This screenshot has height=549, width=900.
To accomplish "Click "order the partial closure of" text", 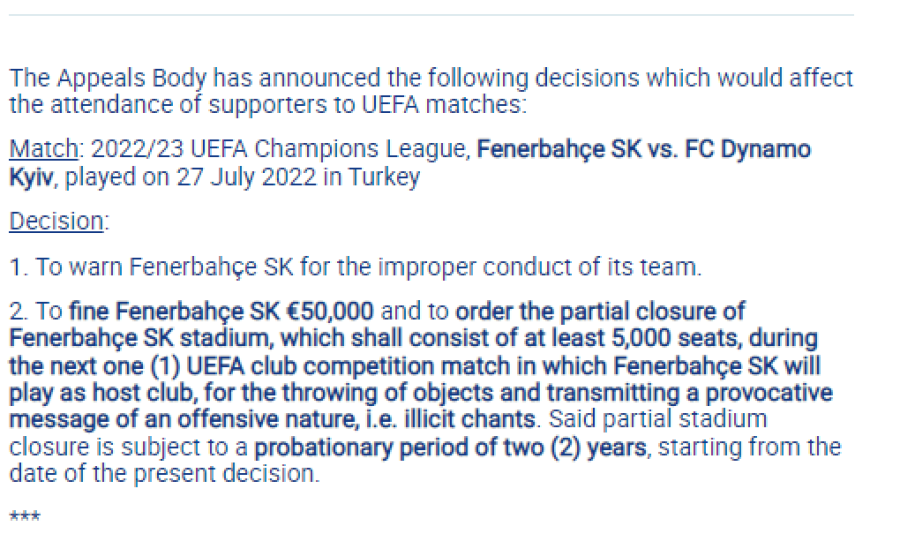I will click(x=600, y=312).
